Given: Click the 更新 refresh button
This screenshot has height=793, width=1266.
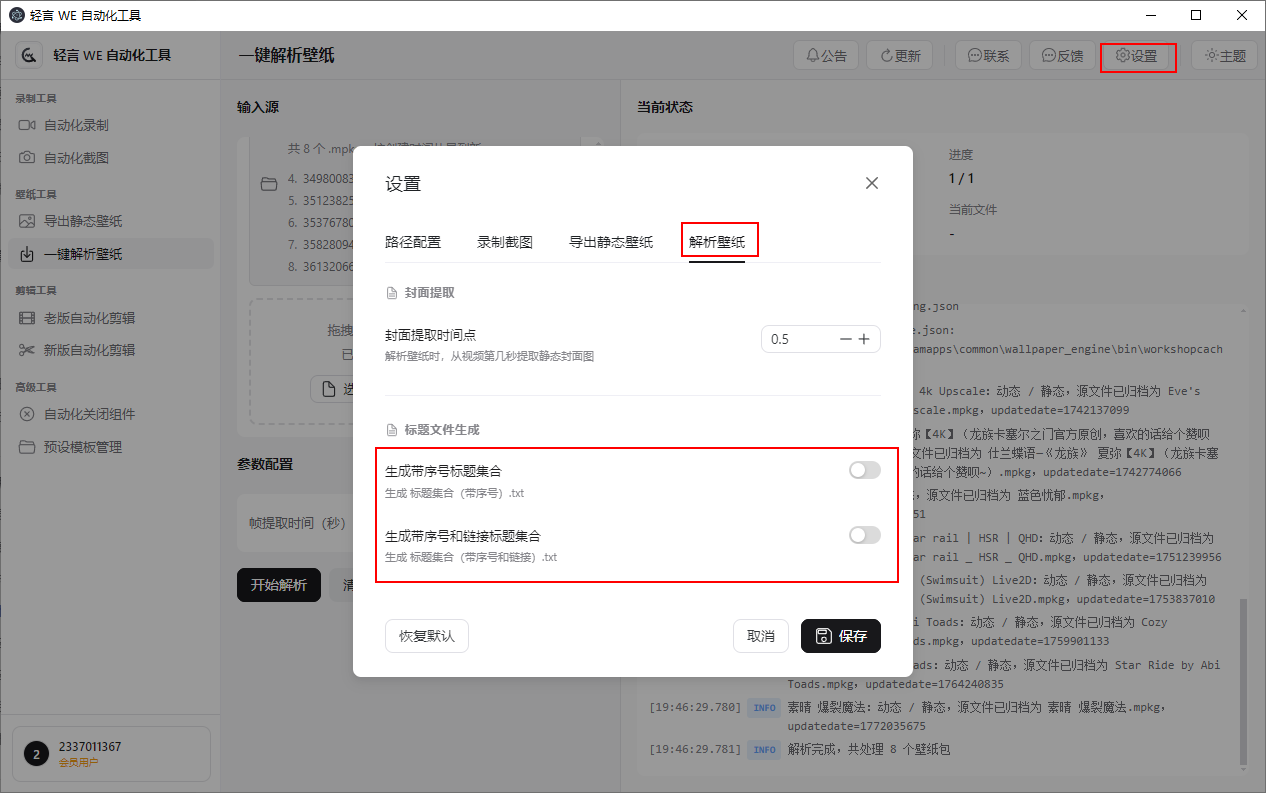Looking at the screenshot, I should tap(899, 55).
